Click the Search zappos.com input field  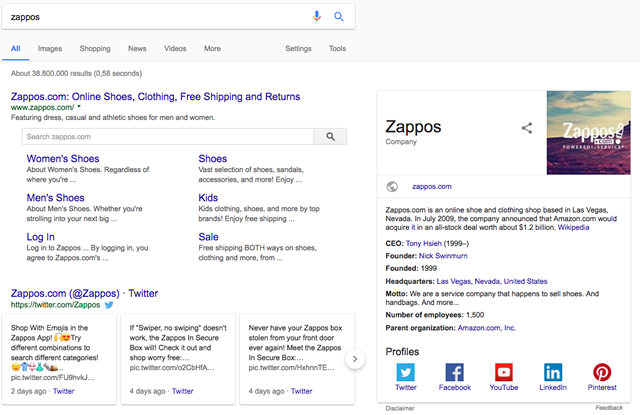coord(168,137)
